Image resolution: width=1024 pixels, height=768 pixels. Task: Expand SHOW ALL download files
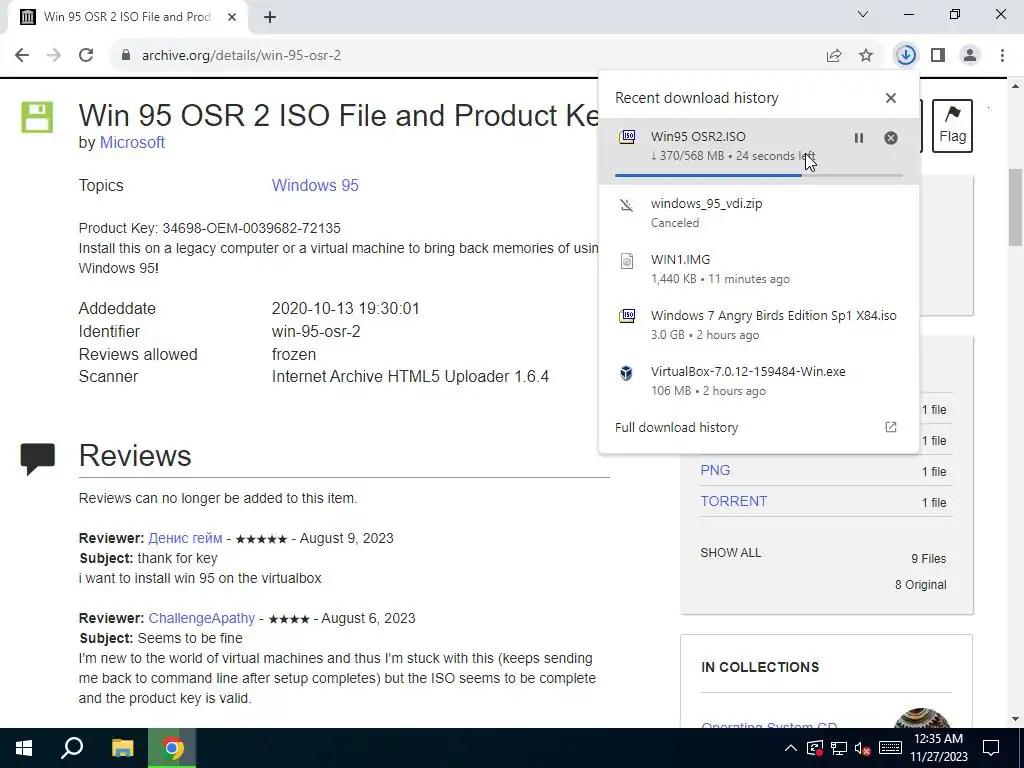(731, 552)
